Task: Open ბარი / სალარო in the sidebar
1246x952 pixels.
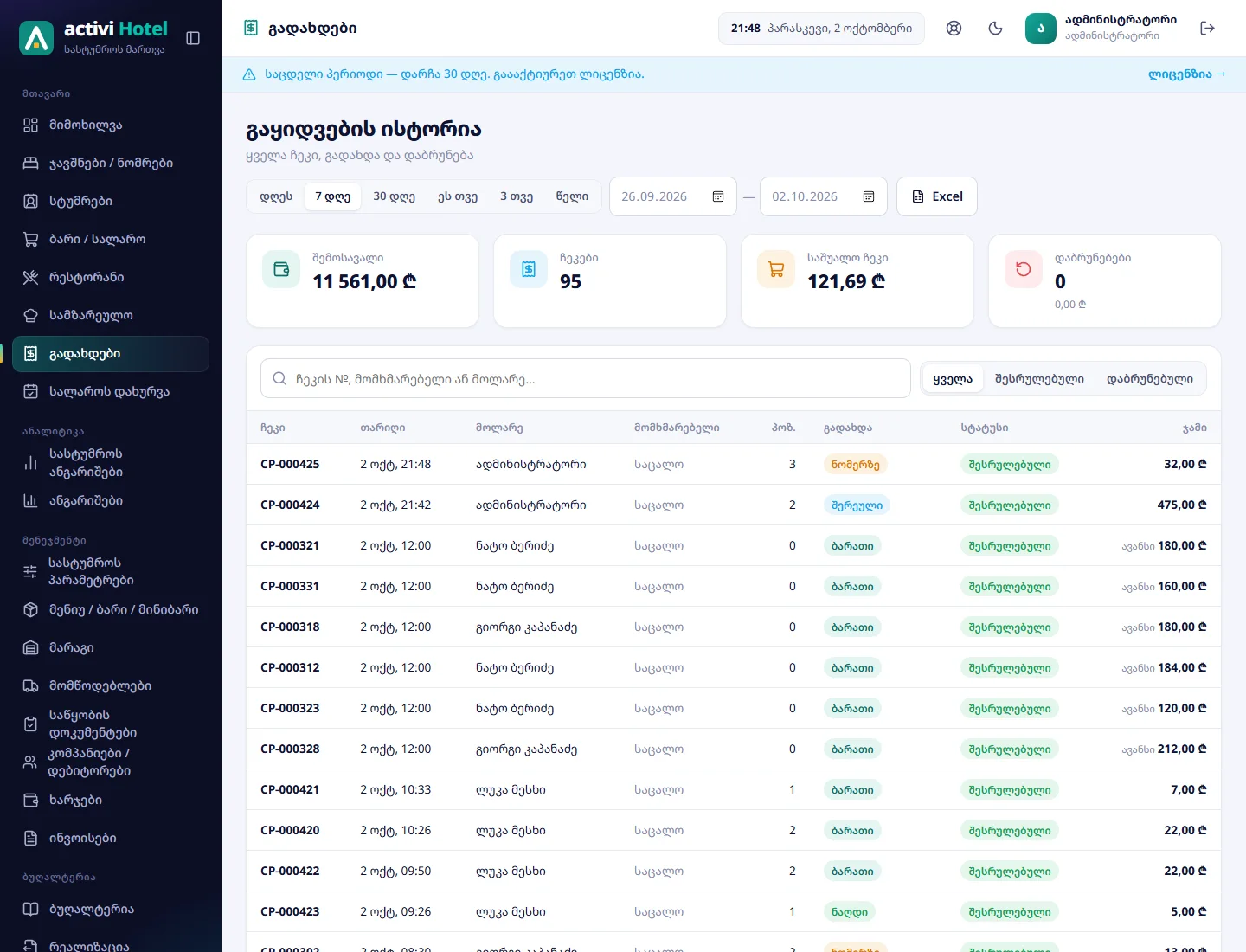Action: coord(111,239)
